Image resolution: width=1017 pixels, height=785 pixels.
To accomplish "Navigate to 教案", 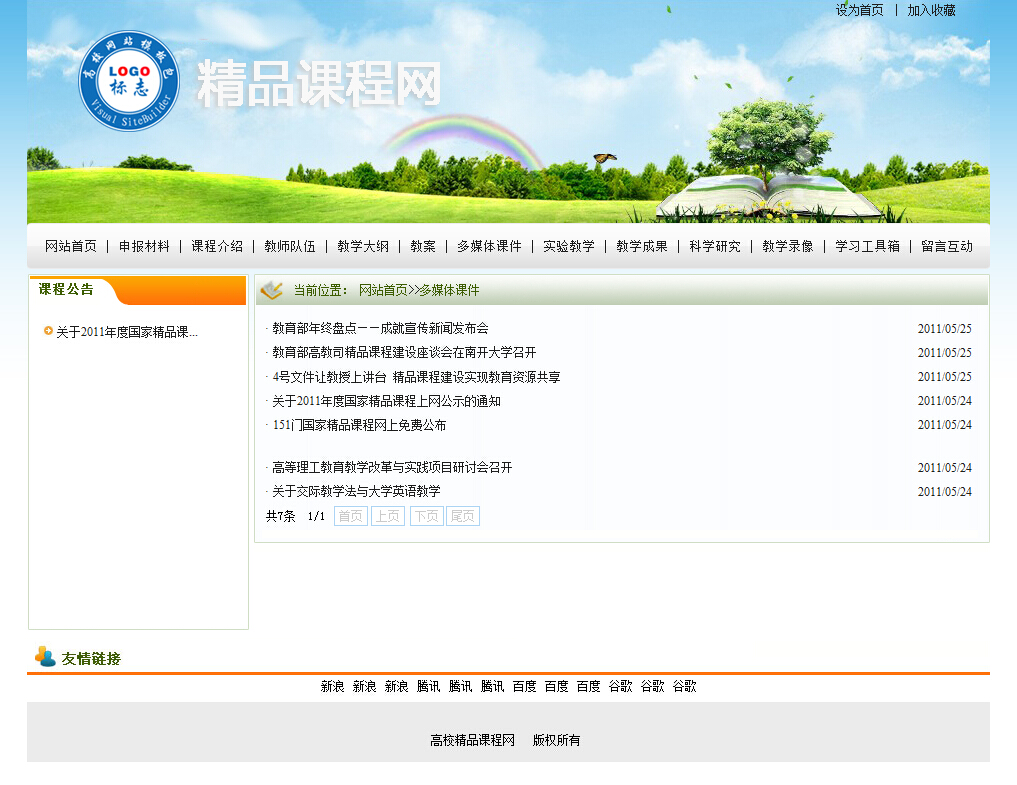I will [x=423, y=246].
